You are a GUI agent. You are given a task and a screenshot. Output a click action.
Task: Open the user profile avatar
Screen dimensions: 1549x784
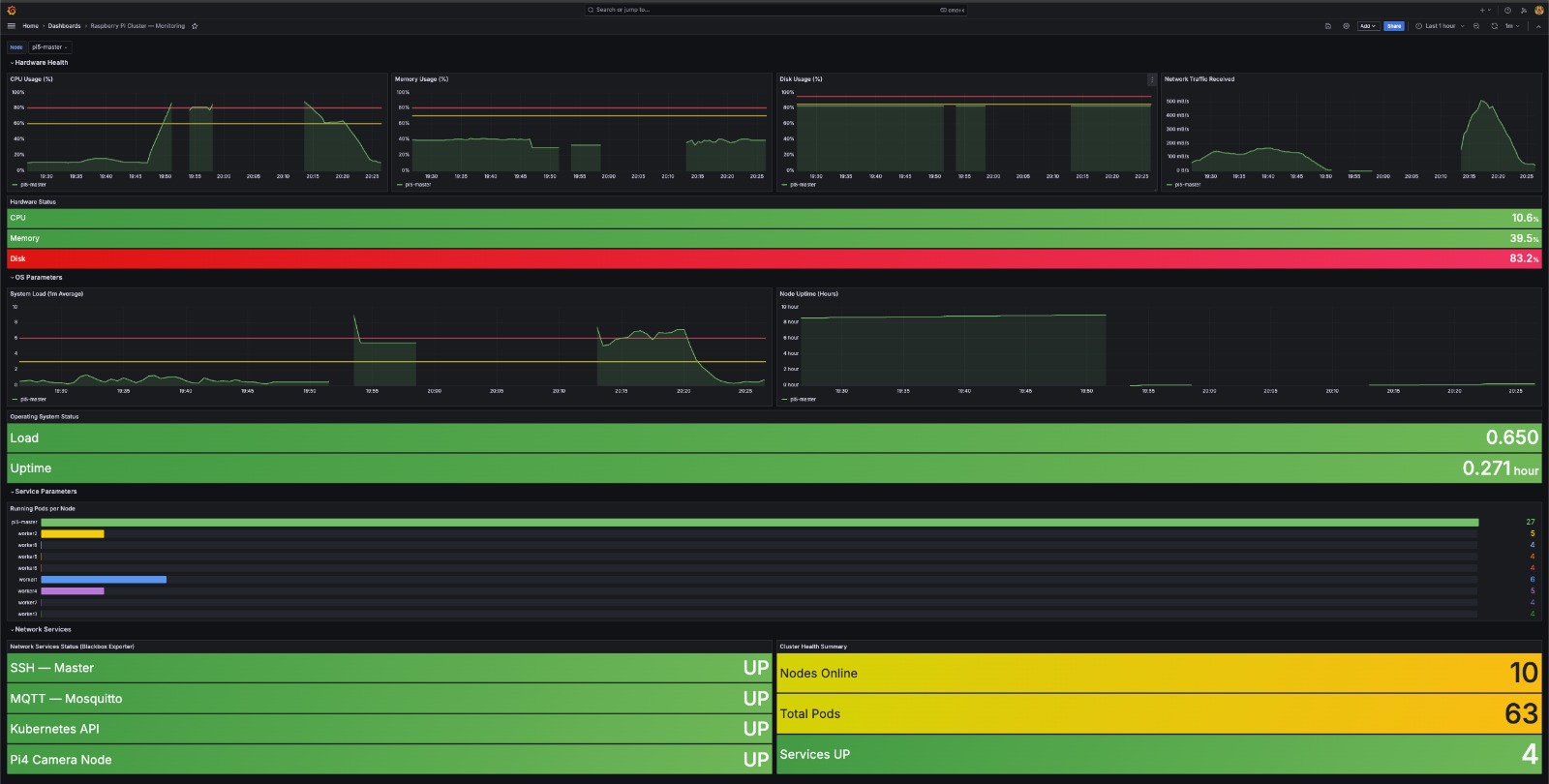tap(1538, 10)
